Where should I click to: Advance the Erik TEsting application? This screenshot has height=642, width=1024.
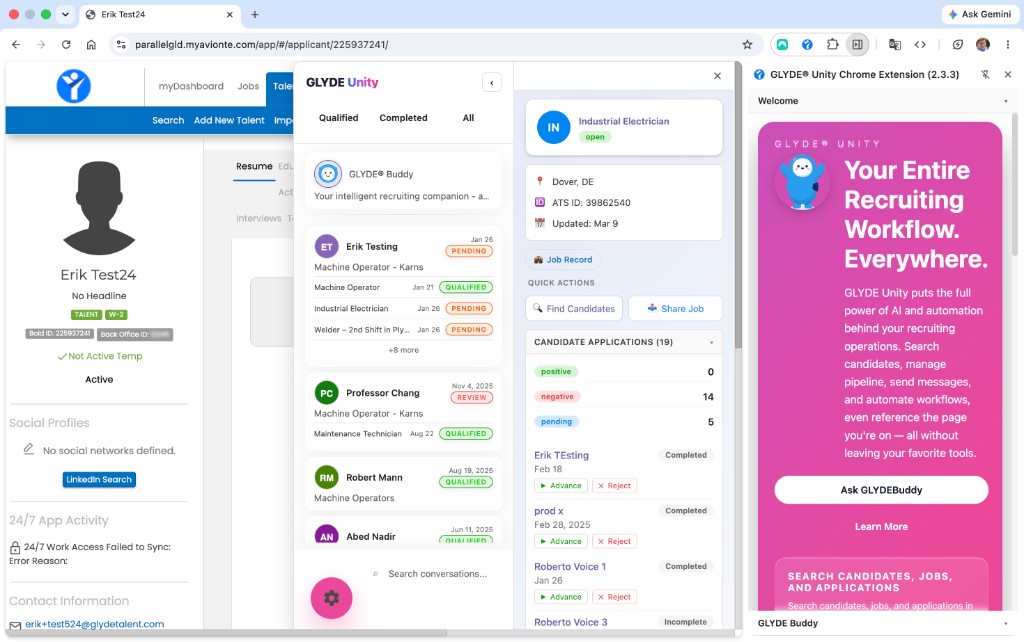coord(561,485)
